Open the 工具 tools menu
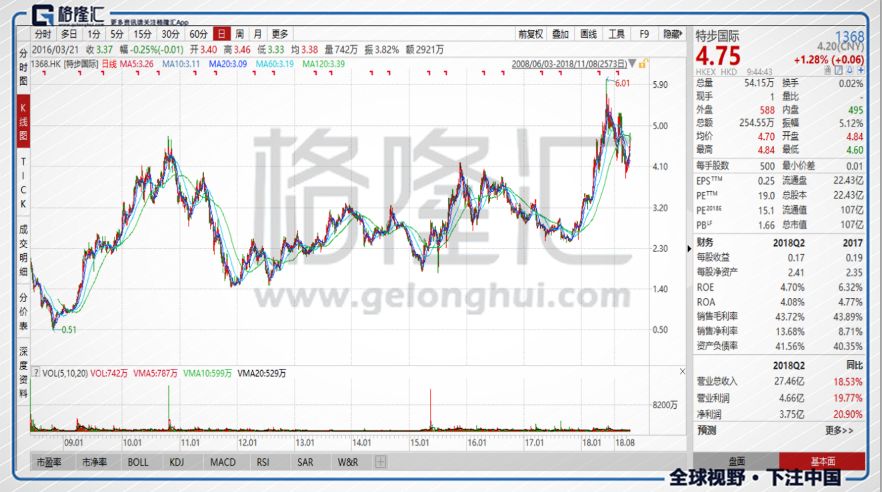Image resolution: width=882 pixels, height=492 pixels. pyautogui.click(x=616, y=34)
